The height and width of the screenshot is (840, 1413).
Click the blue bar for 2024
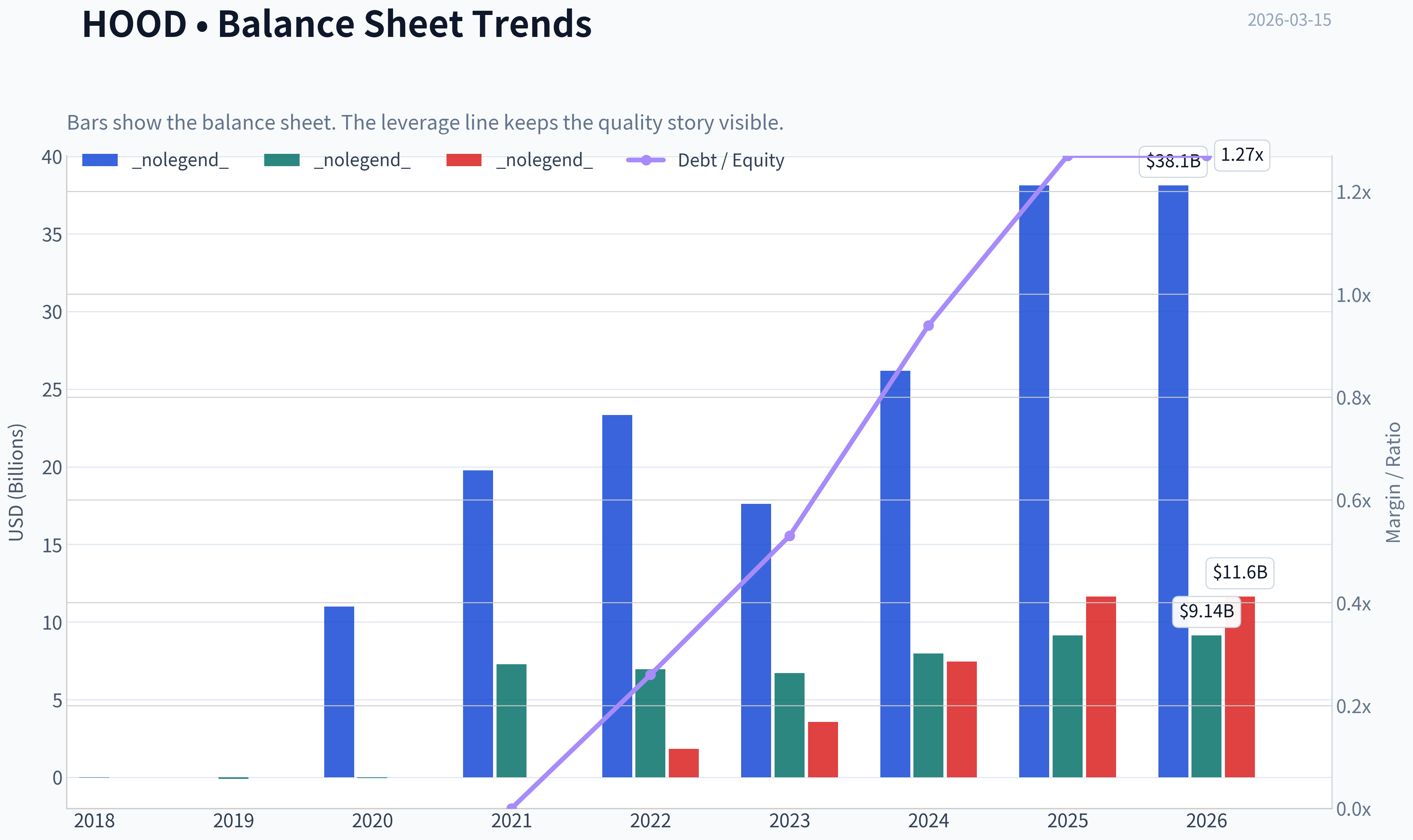click(895, 574)
